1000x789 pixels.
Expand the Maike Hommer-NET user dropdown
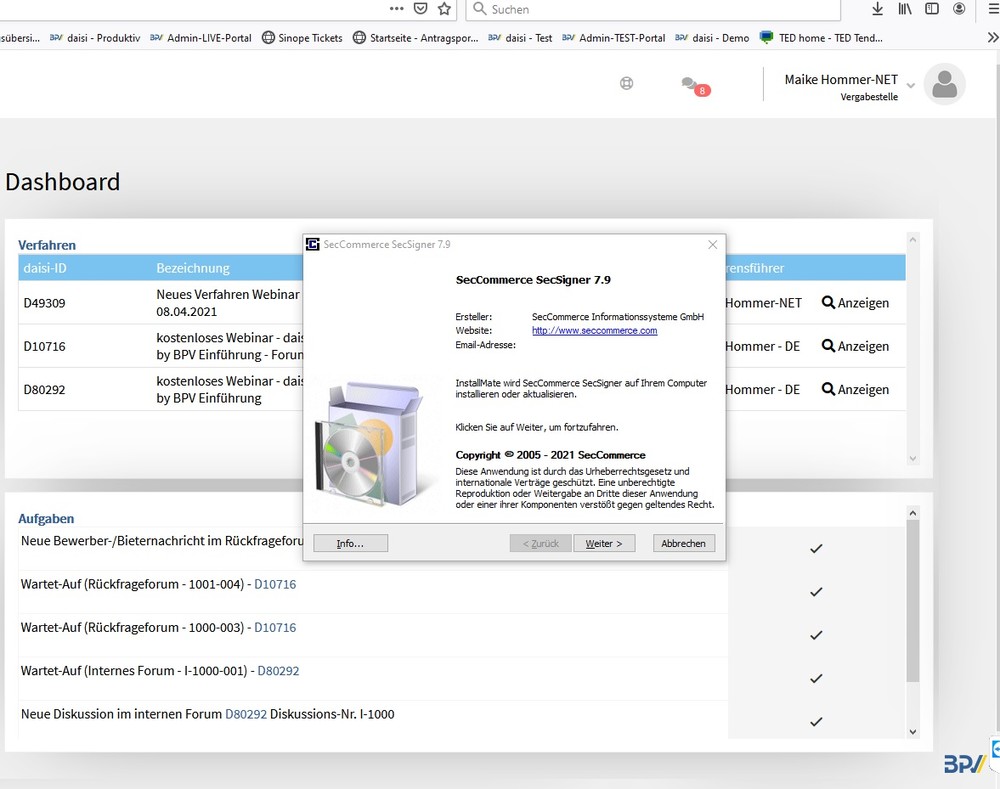pyautogui.click(x=911, y=85)
